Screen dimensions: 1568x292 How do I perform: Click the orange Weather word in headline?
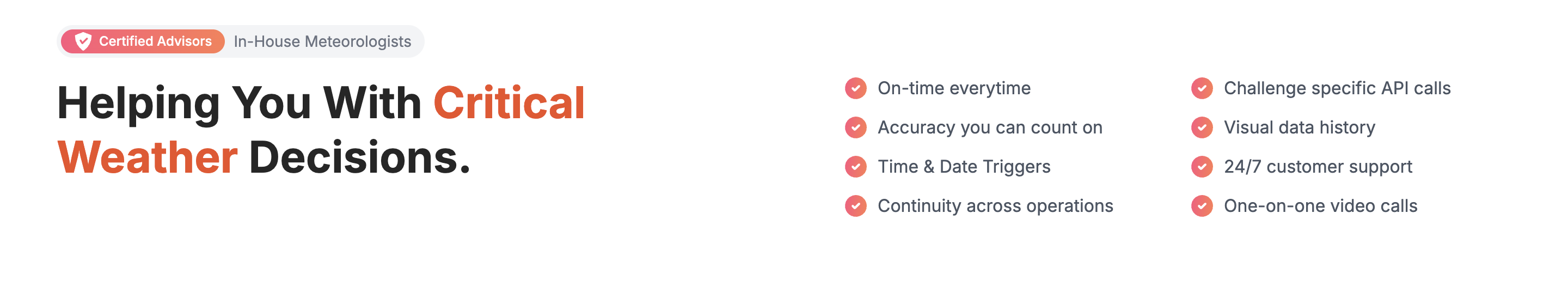click(x=148, y=157)
